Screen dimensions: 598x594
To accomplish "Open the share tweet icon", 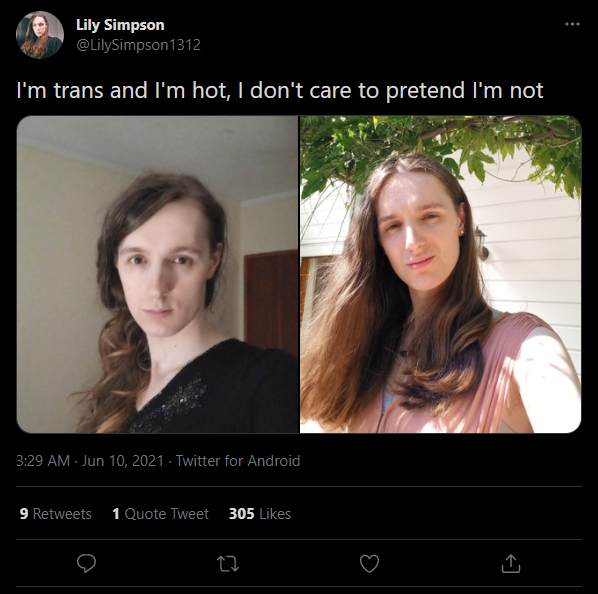I will pyautogui.click(x=511, y=563).
